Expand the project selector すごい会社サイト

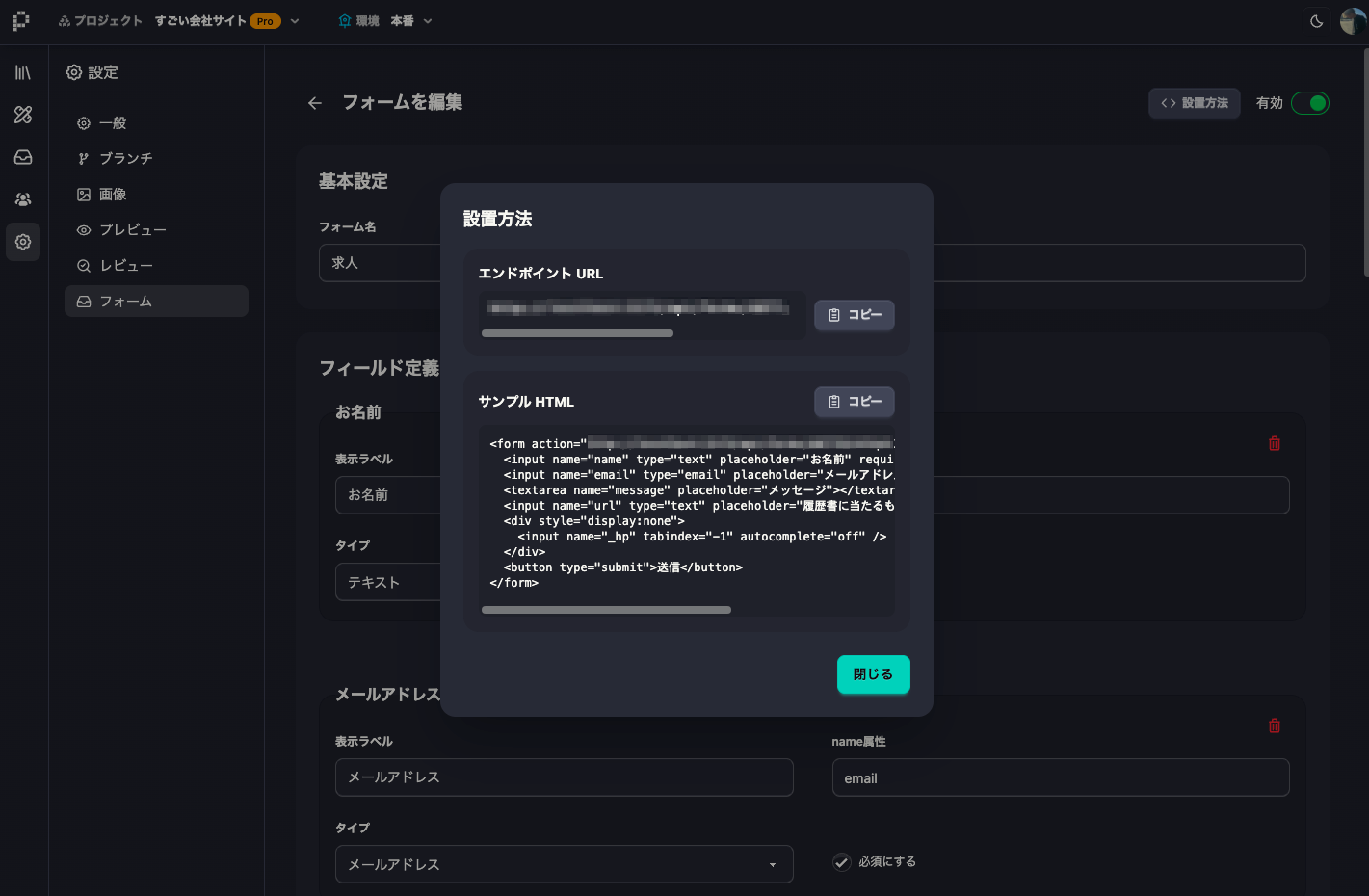(227, 21)
